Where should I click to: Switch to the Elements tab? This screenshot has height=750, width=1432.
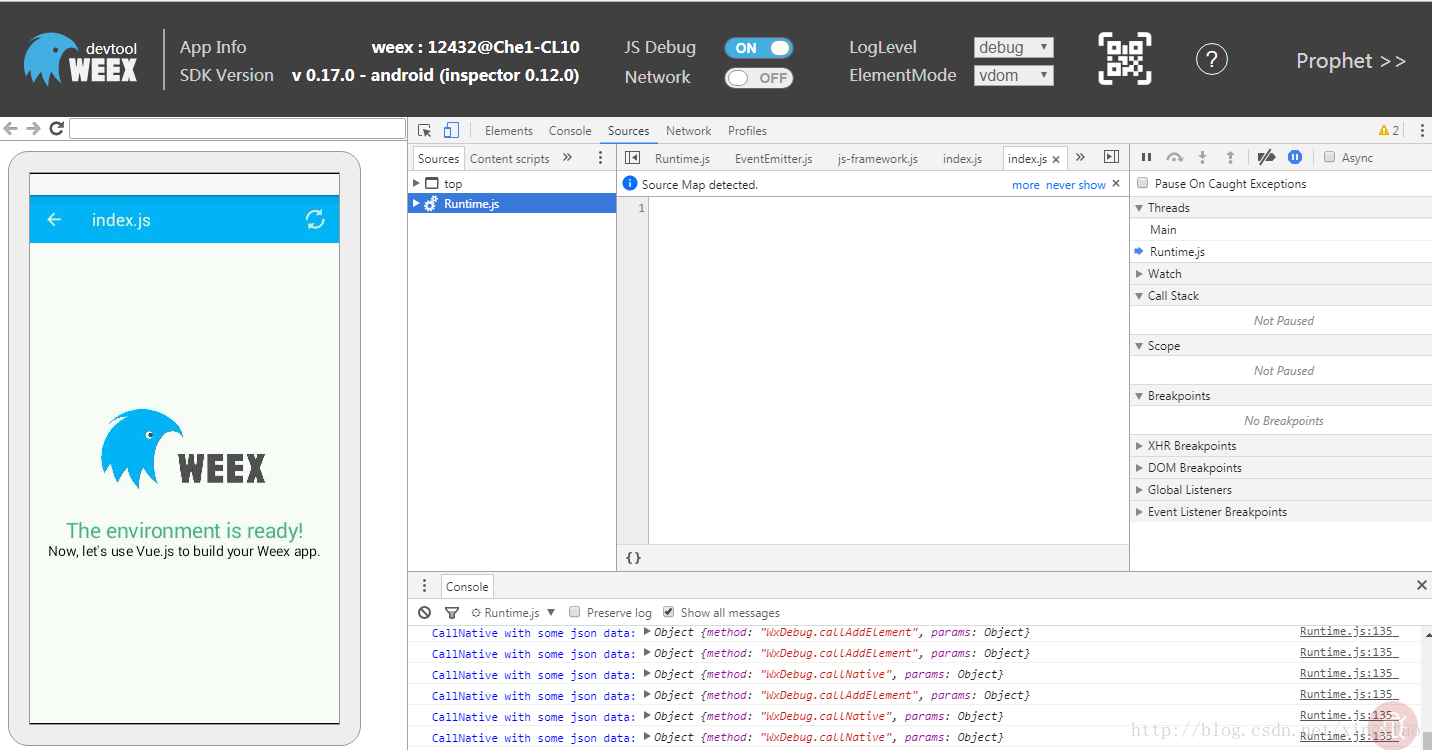click(x=509, y=131)
